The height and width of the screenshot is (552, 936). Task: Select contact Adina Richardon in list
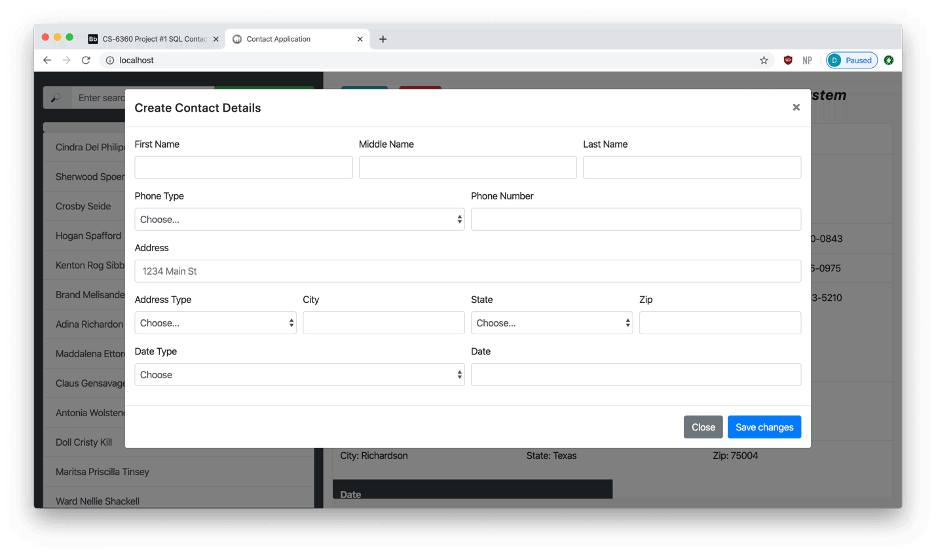84,324
